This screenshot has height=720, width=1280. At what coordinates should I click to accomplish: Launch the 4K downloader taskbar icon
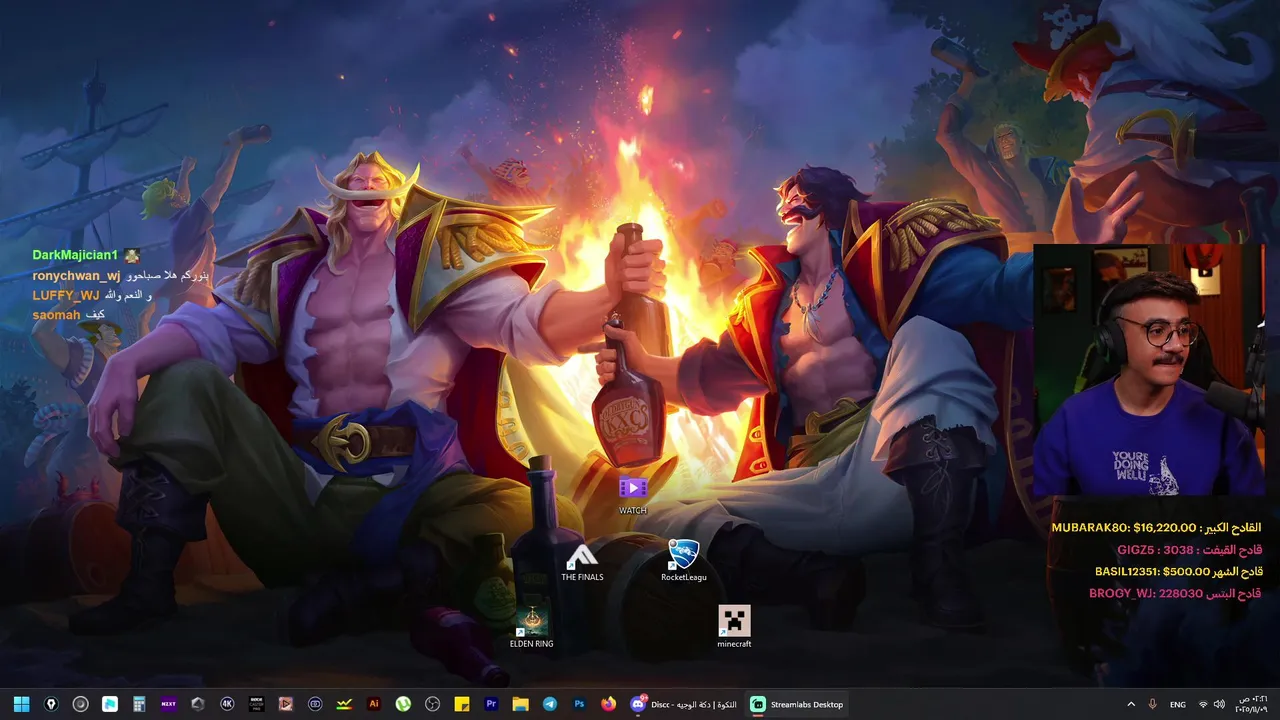[227, 704]
